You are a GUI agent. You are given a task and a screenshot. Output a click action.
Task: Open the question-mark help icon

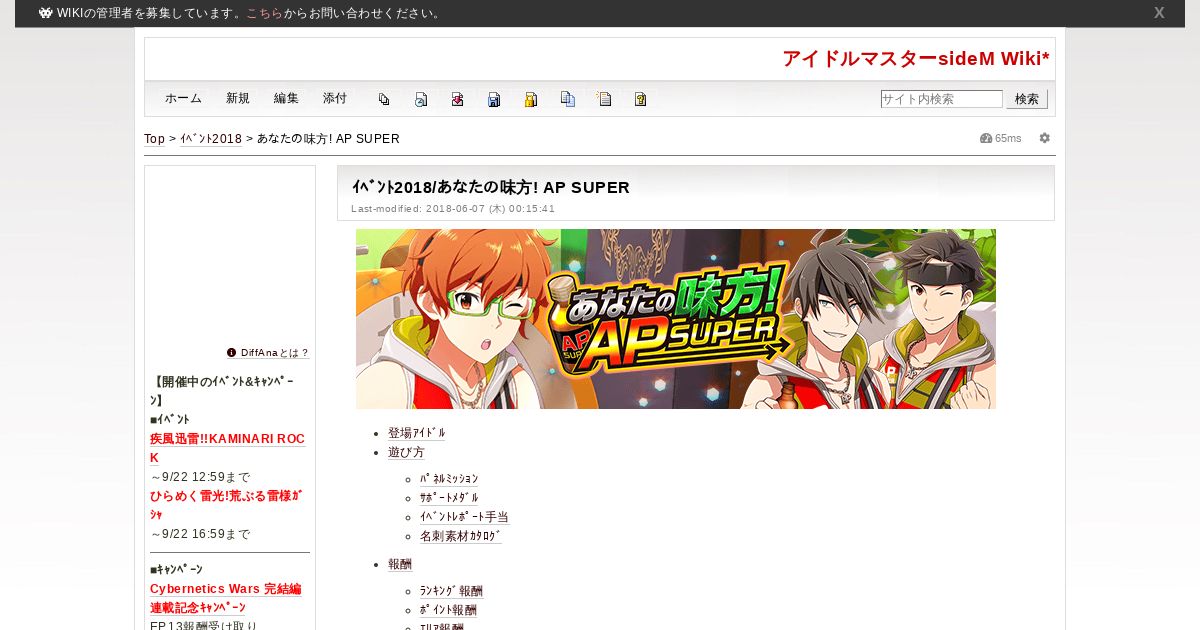tap(641, 99)
